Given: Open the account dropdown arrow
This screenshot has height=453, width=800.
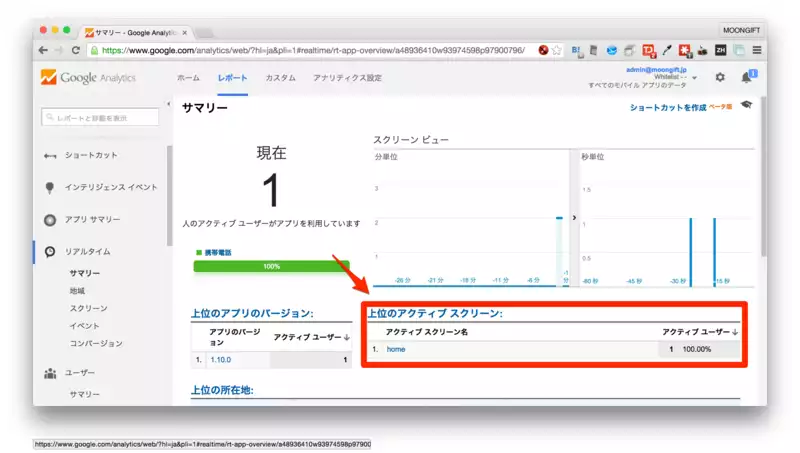Looking at the screenshot, I should 694,78.
